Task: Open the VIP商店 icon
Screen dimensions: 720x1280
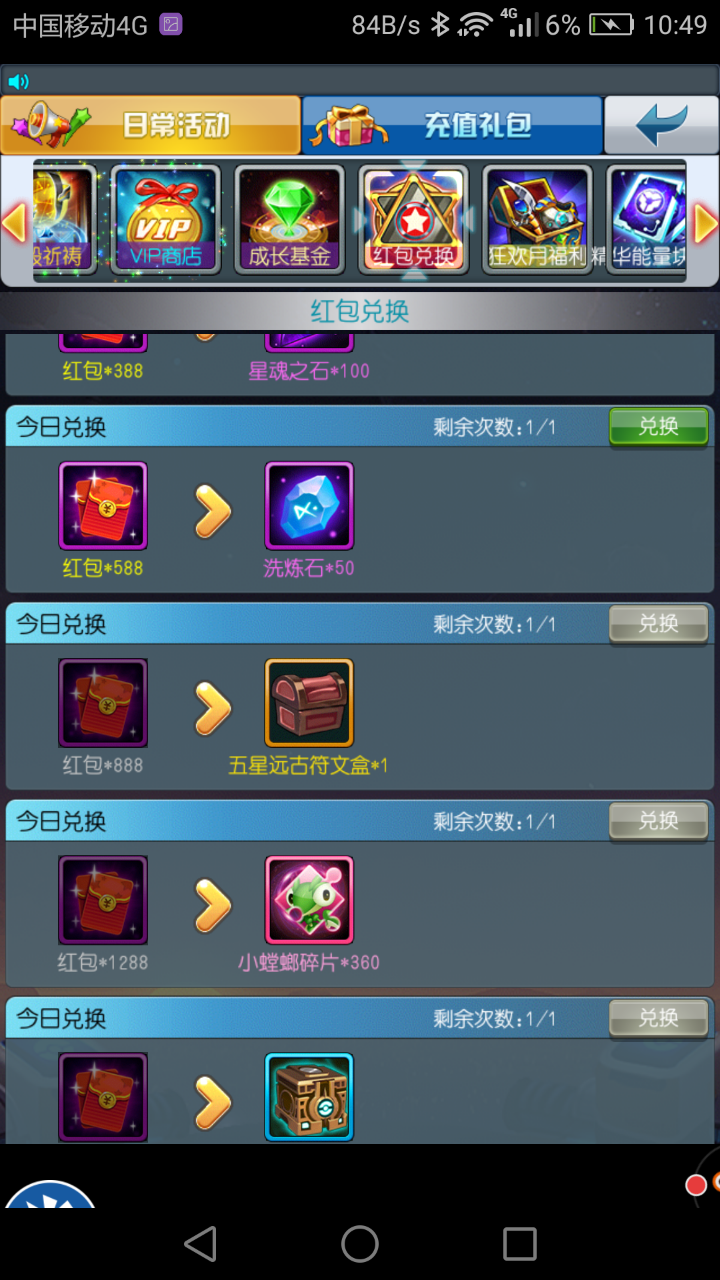Action: pos(165,218)
